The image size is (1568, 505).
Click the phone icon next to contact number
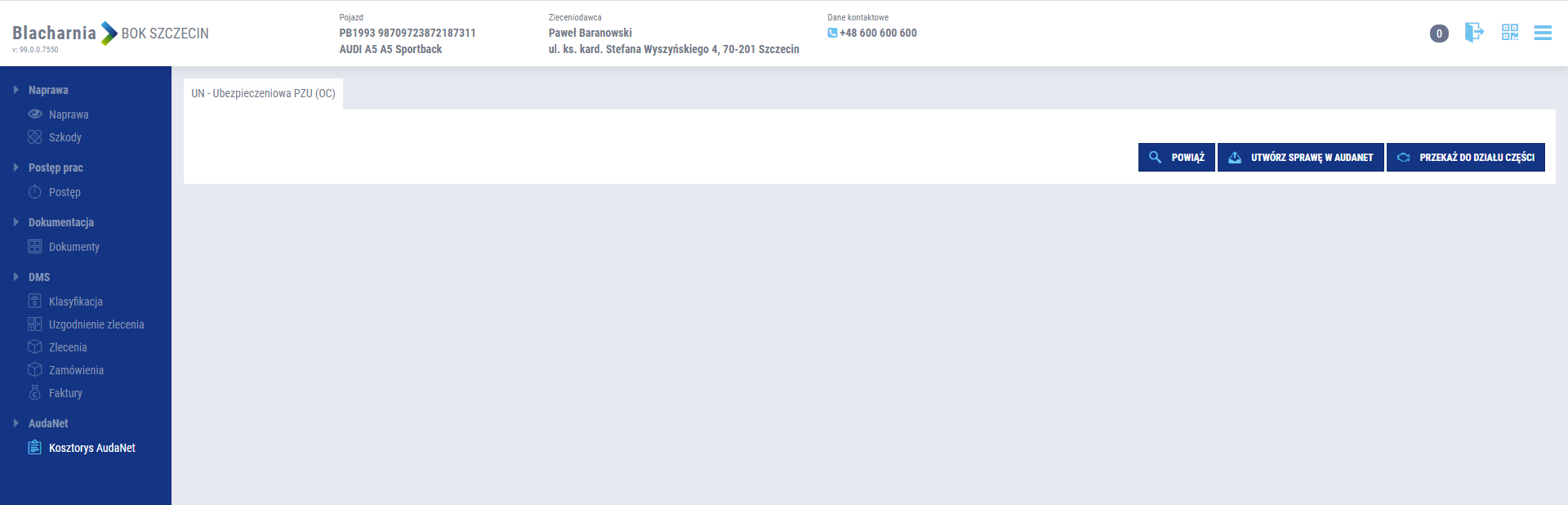coord(832,33)
